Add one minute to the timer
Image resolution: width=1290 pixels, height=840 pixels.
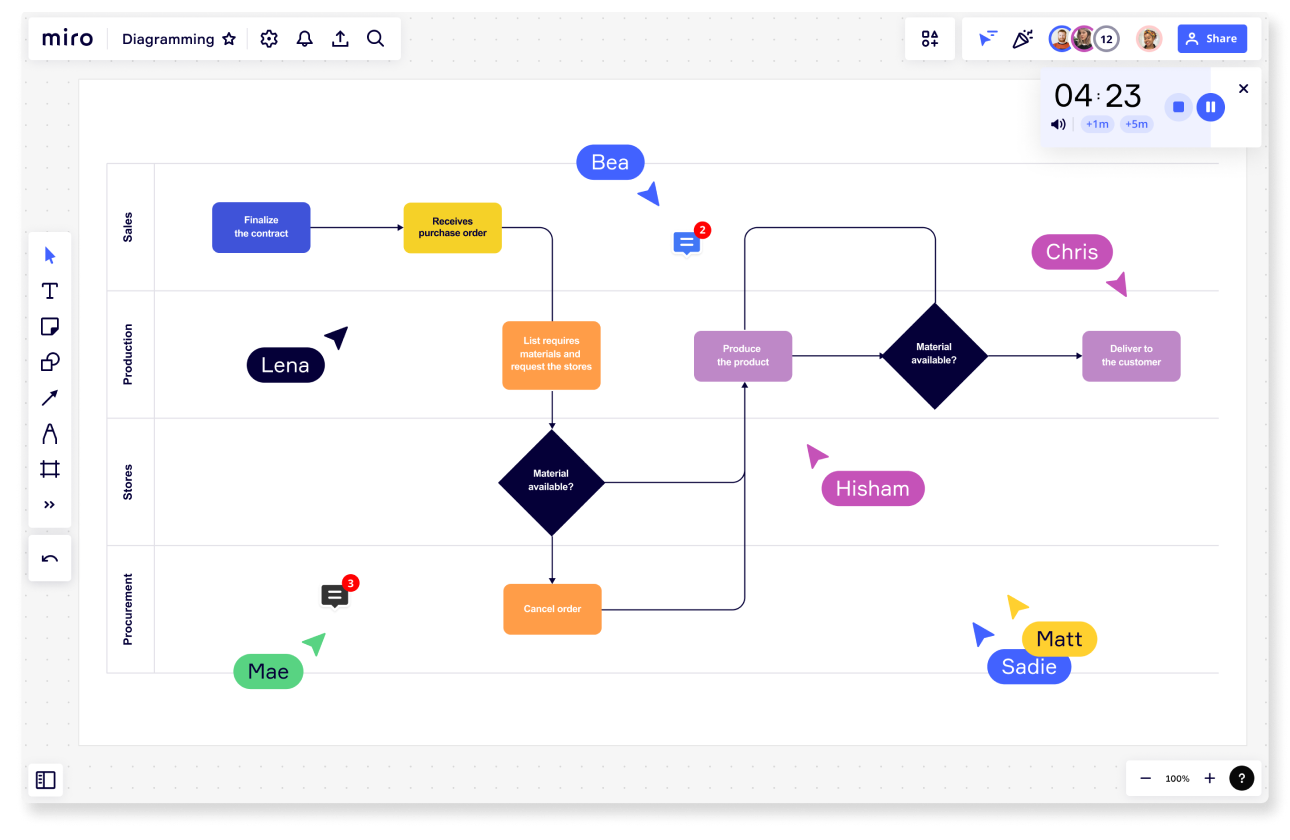1097,124
